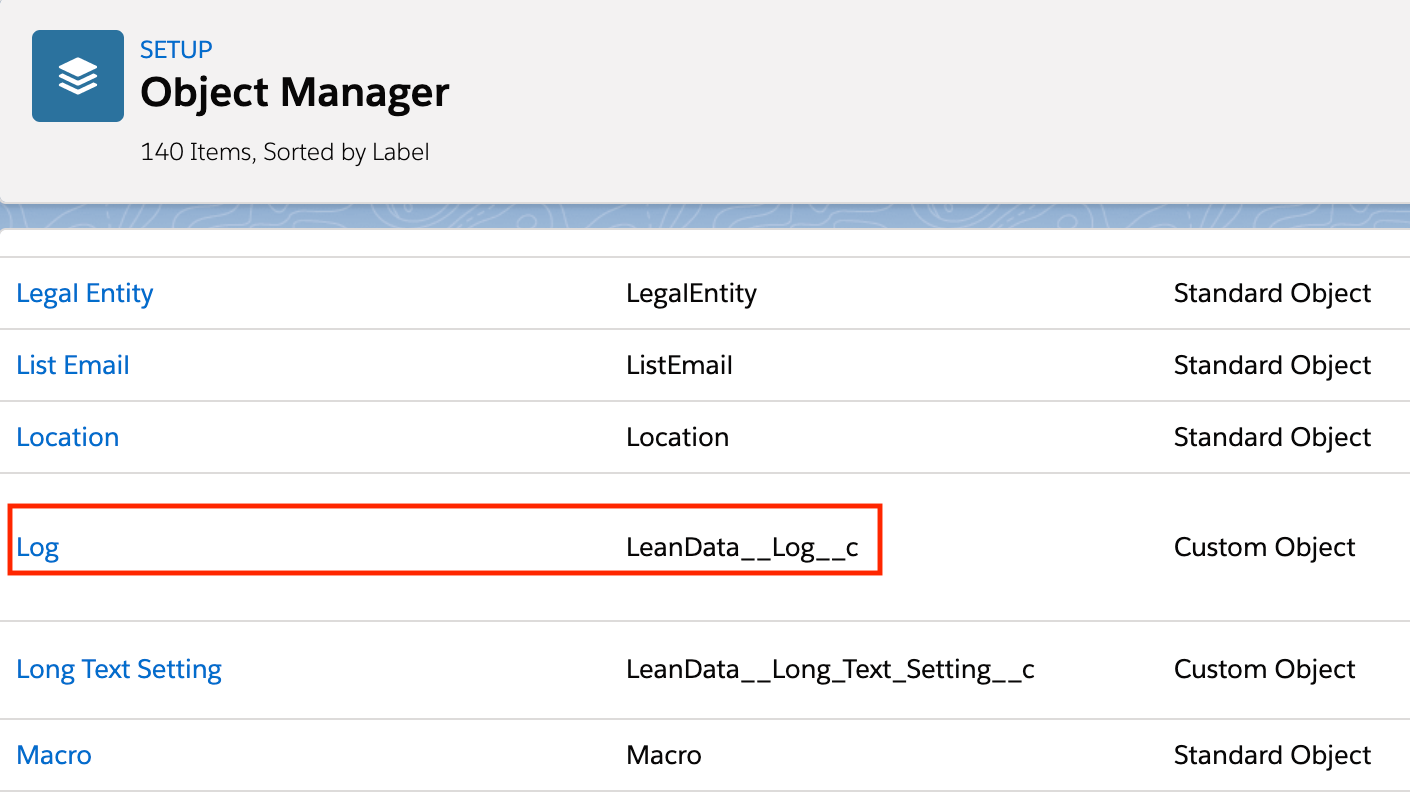The height and width of the screenshot is (798, 1410).
Task: Click Standard Object type in Legal Entity row
Action: (x=1272, y=293)
